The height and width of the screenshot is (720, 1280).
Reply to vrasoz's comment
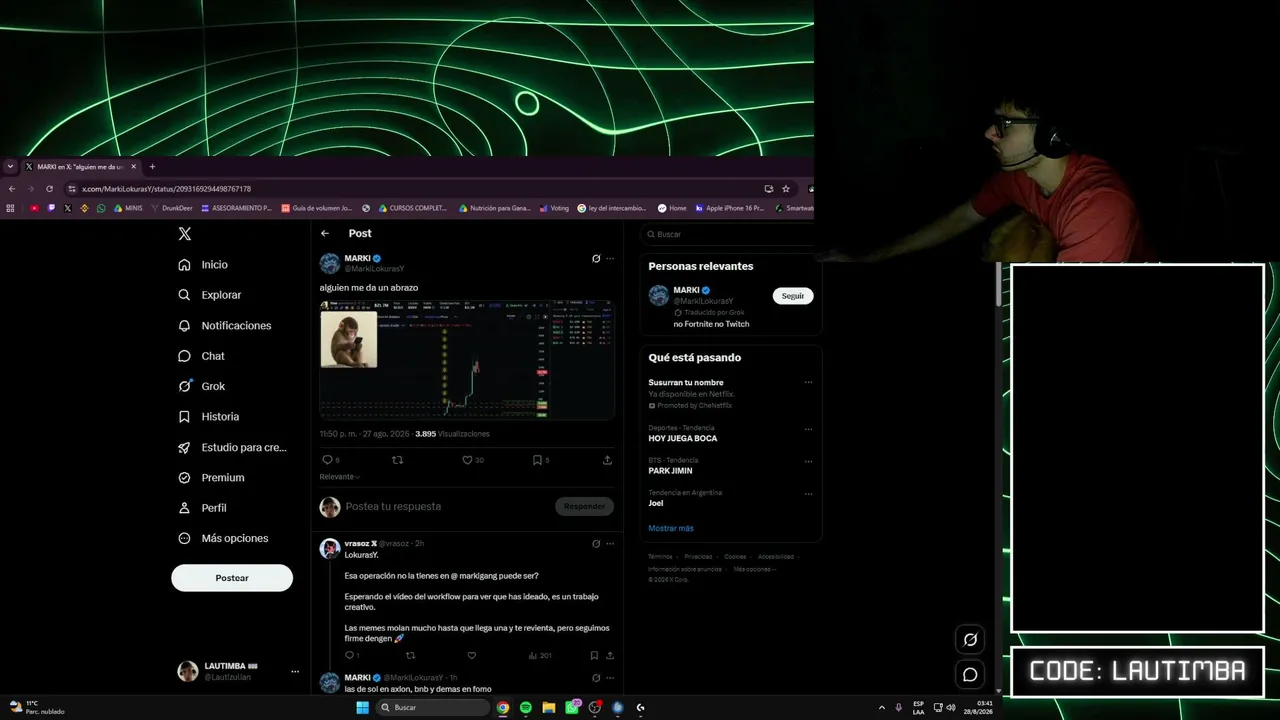351,656
